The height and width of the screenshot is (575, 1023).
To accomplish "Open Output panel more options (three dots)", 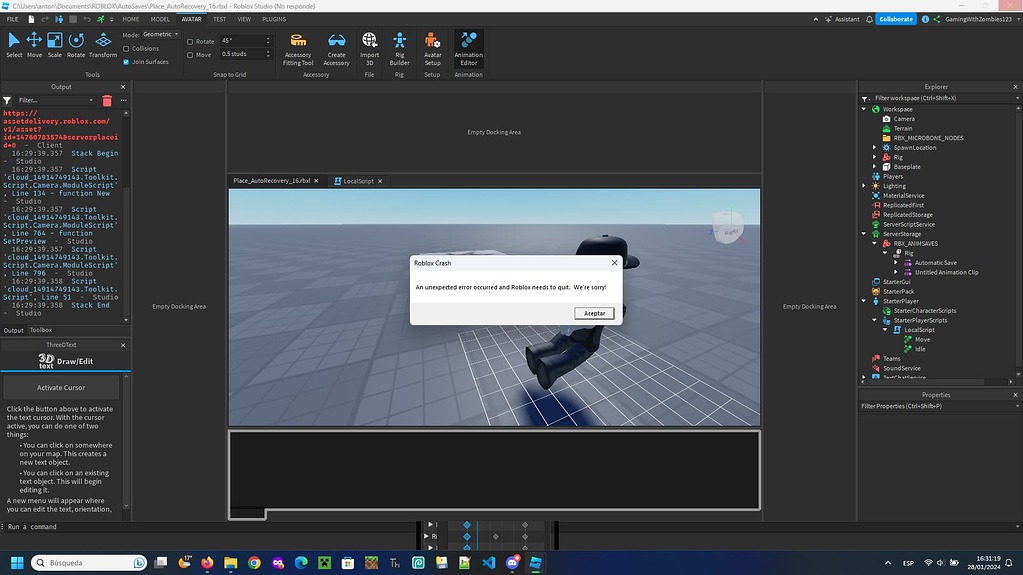I will (x=123, y=101).
